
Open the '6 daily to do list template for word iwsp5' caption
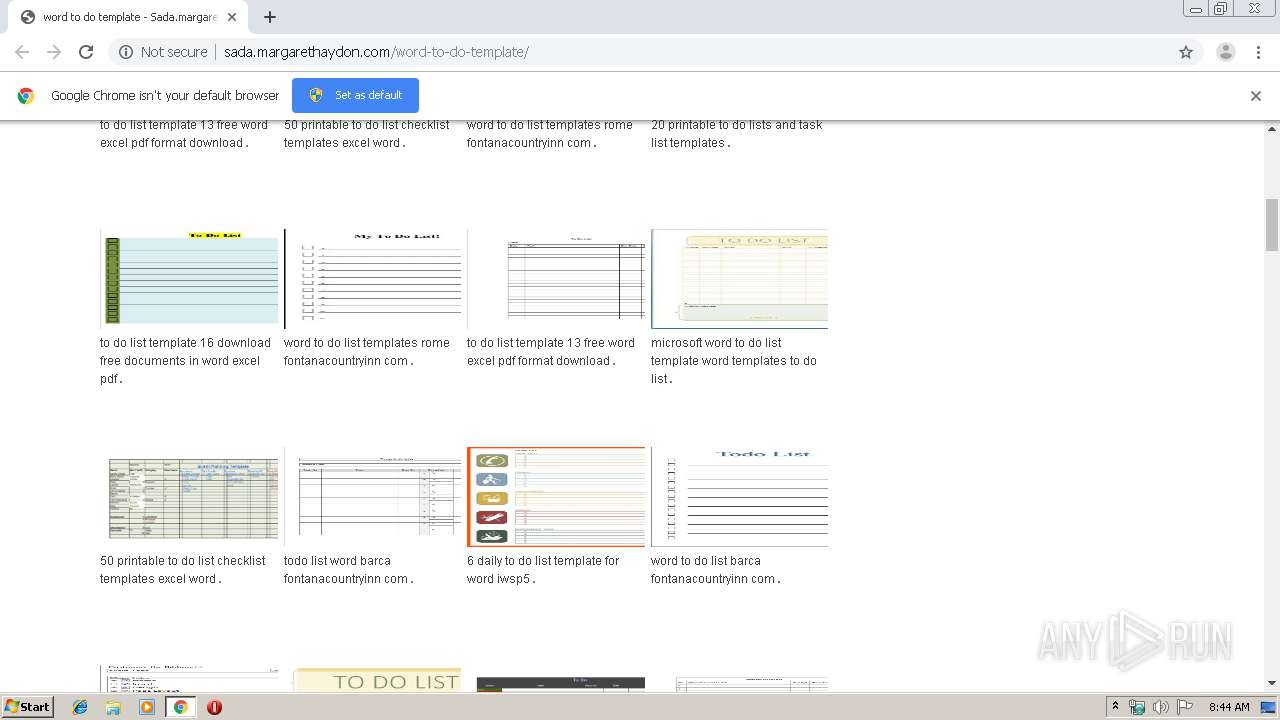pyautogui.click(x=543, y=570)
